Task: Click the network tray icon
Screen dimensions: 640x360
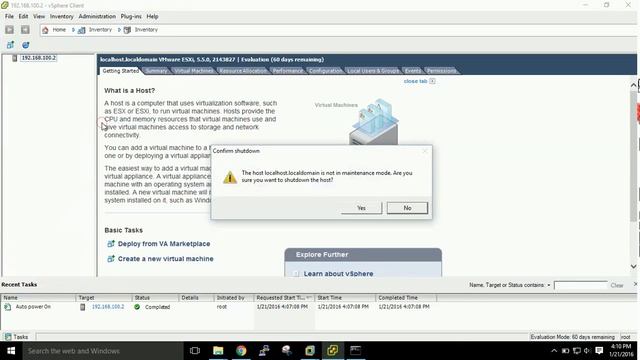Action: pos(576,351)
